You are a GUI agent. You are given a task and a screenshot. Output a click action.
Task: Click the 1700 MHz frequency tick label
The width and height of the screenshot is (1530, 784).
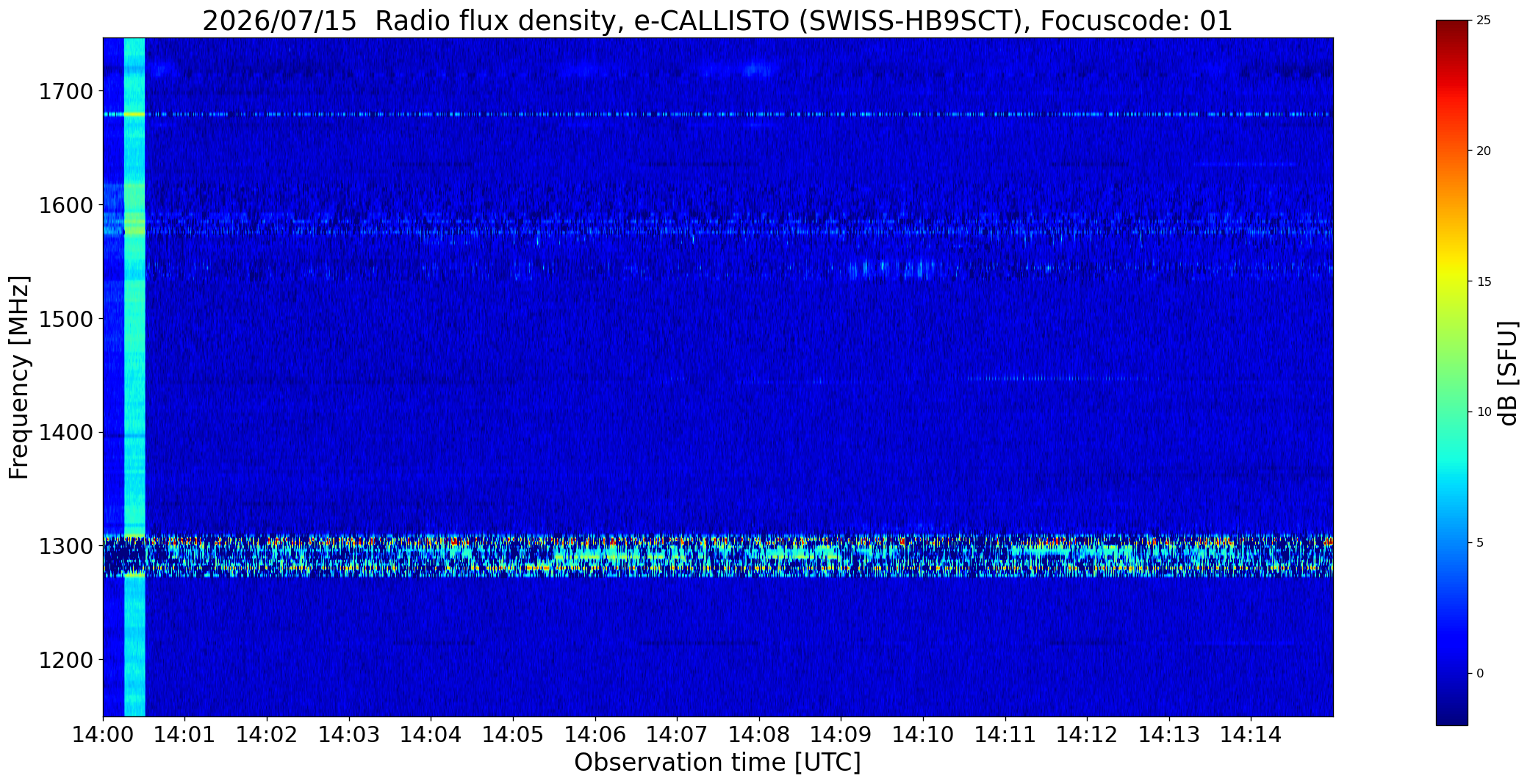coord(65,92)
